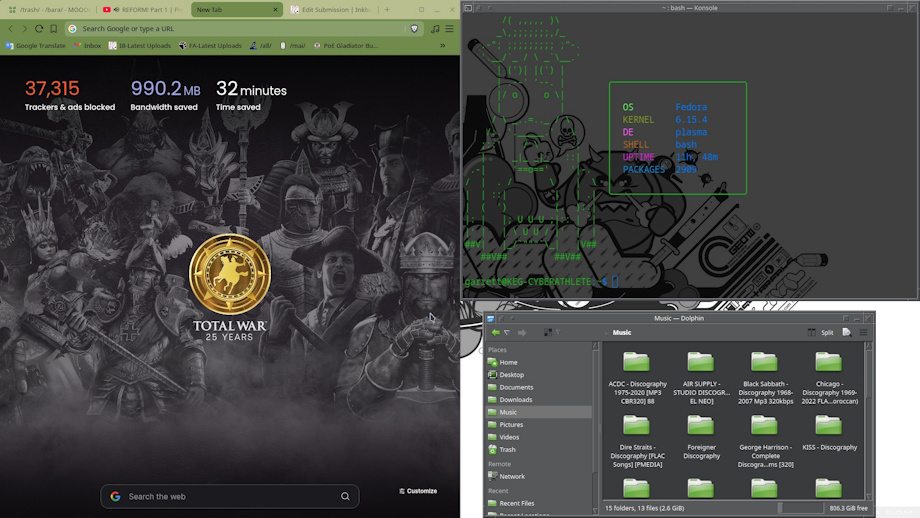Open Dolphin's hamburger menu

(x=864, y=332)
